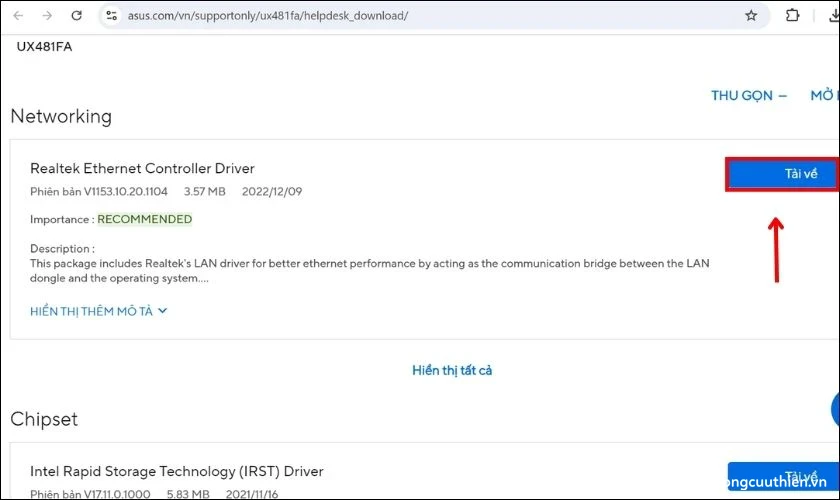Screen dimensions: 840x500
Task: Go forward in browser history
Action: pyautogui.click(x=47, y=16)
